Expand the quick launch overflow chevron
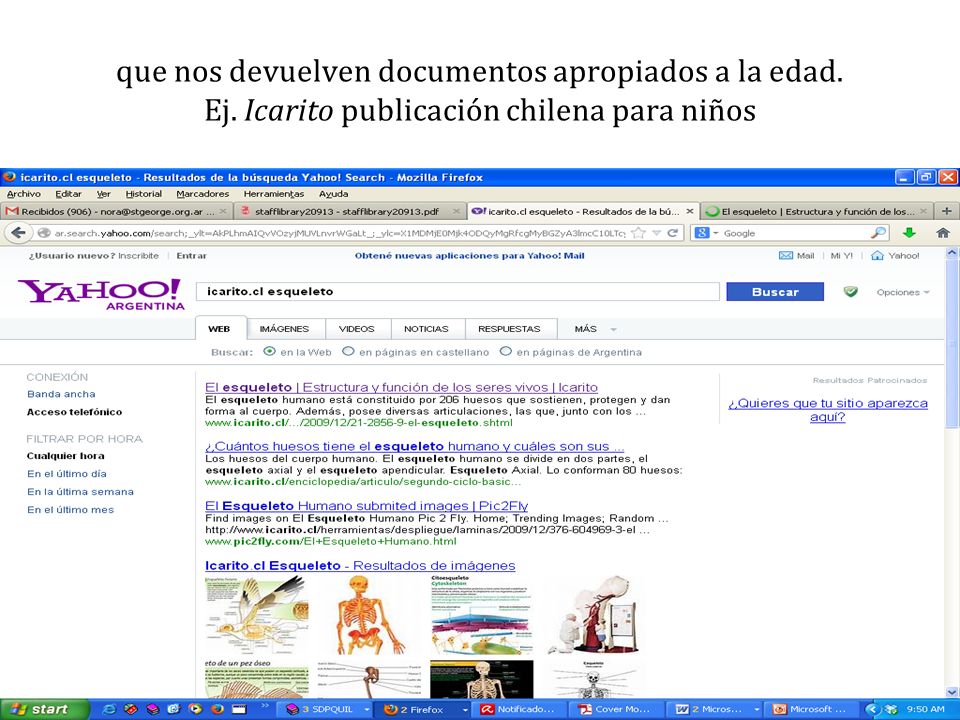 tap(265, 706)
